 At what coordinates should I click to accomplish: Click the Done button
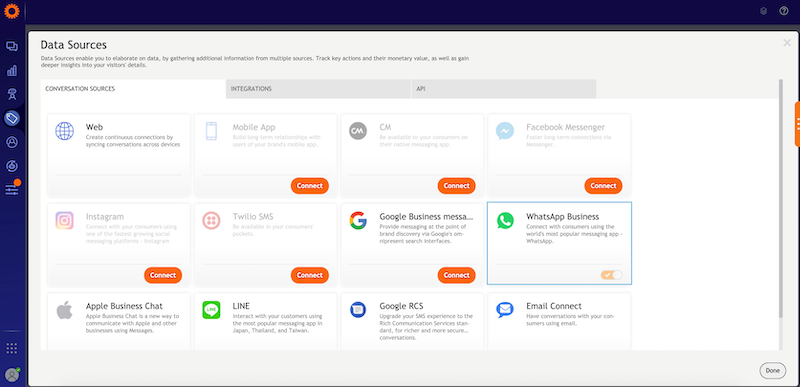772,371
